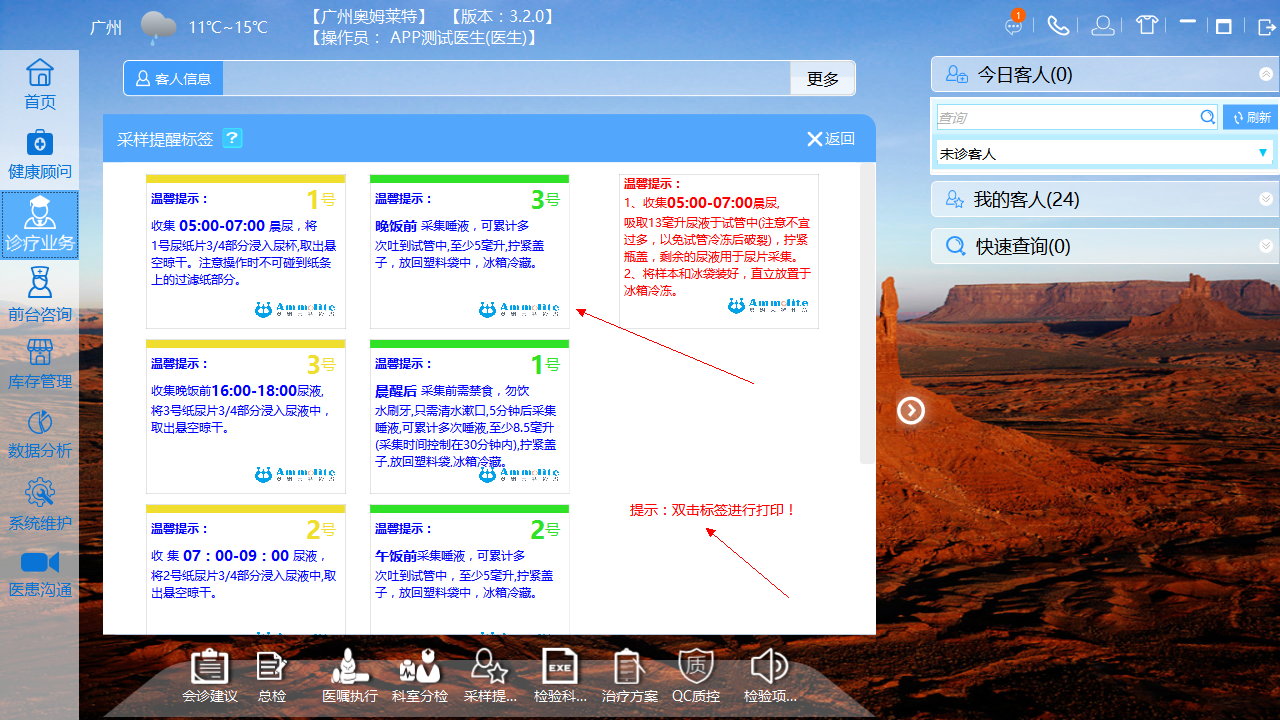
Task: Click the 操作员 APP测试医生 text
Action: (x=425, y=38)
